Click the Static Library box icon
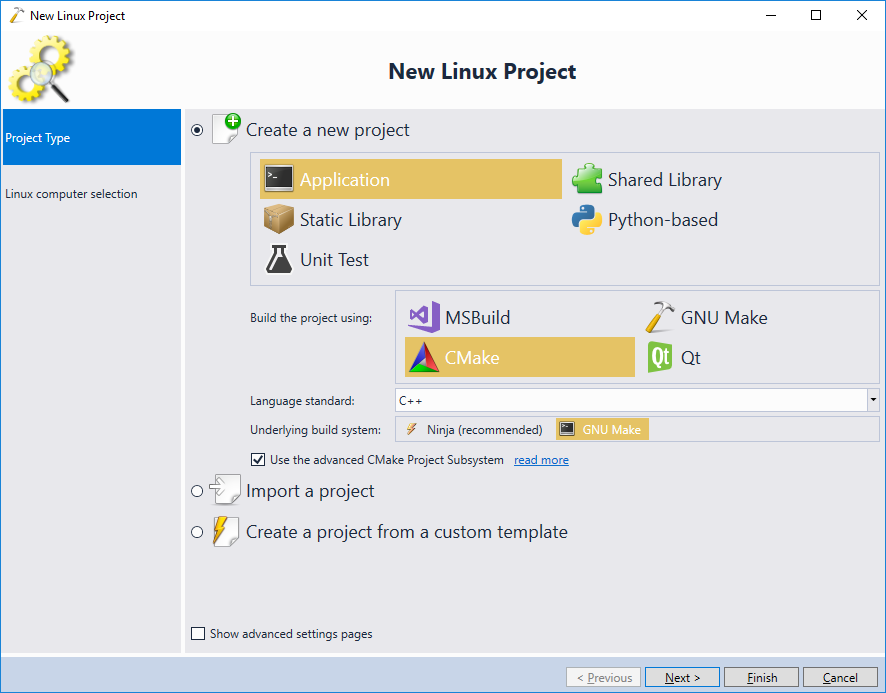This screenshot has width=886, height=693. [x=279, y=219]
